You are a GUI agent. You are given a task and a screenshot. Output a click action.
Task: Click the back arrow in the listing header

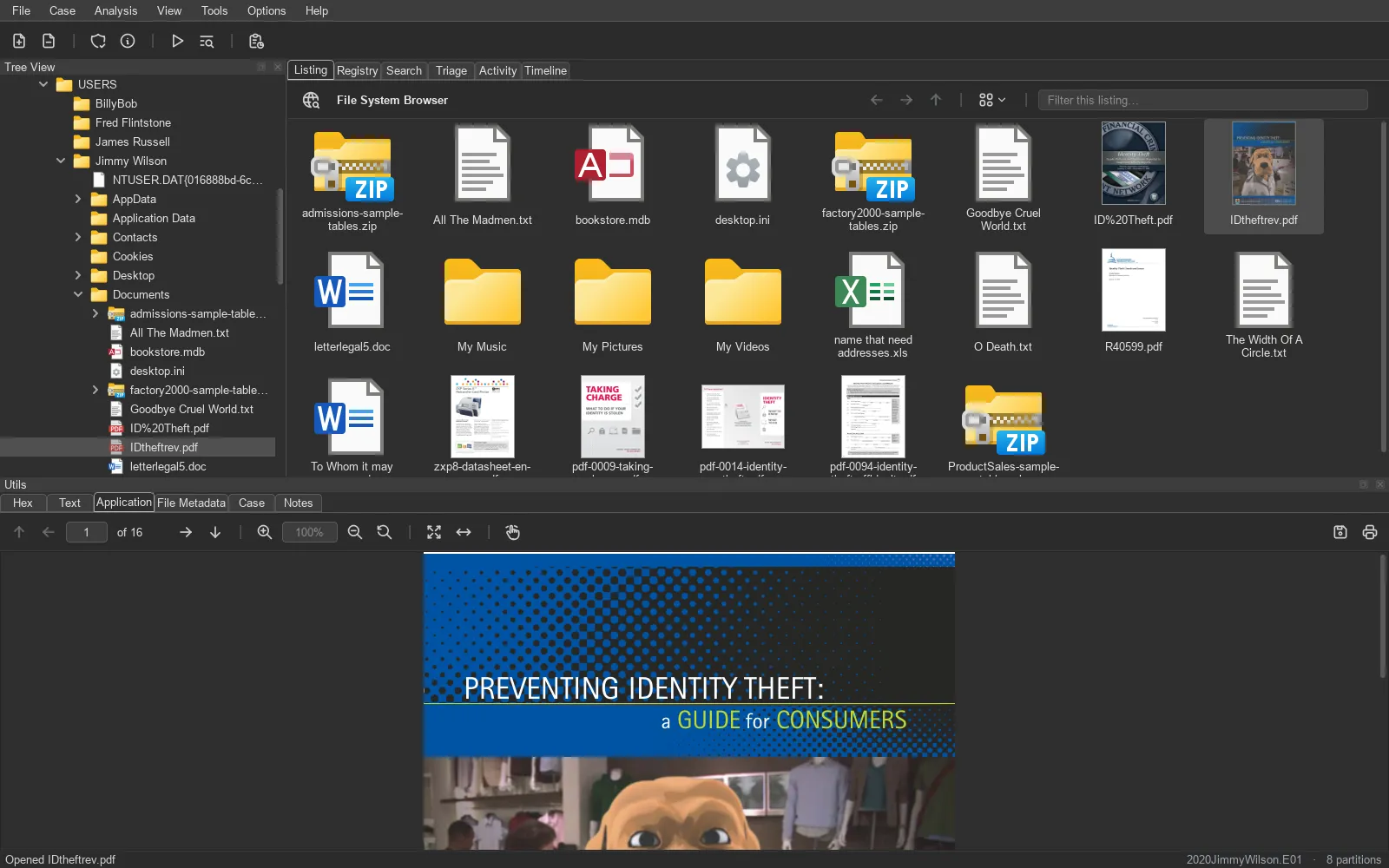[877, 100]
